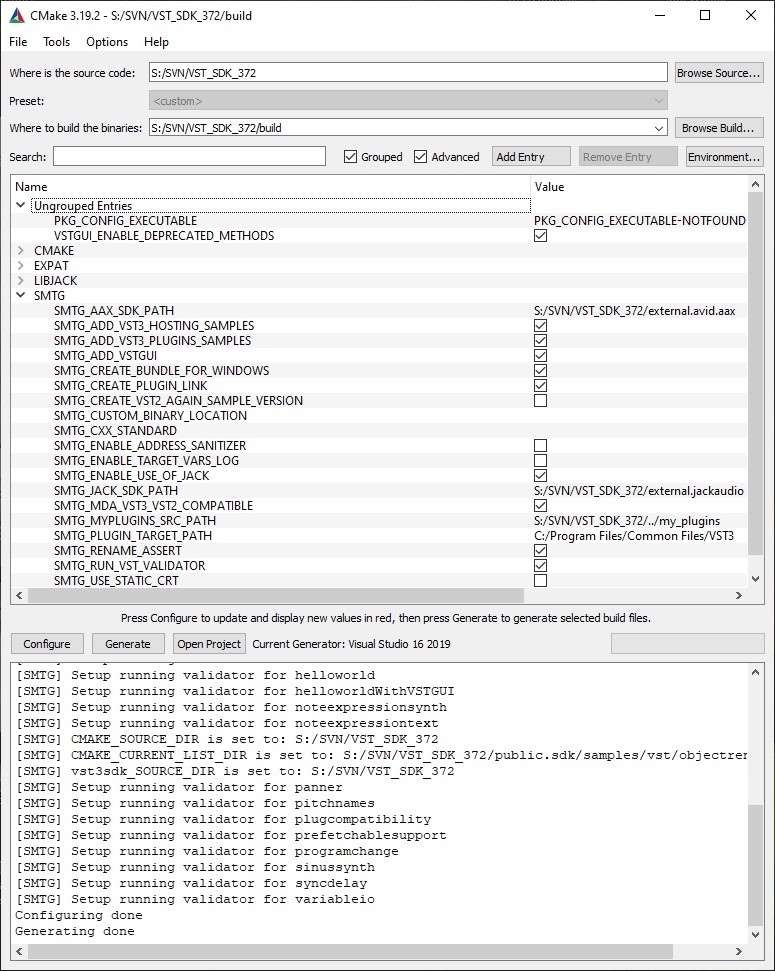Click the Configure button
This screenshot has width=775, height=971.
point(47,644)
